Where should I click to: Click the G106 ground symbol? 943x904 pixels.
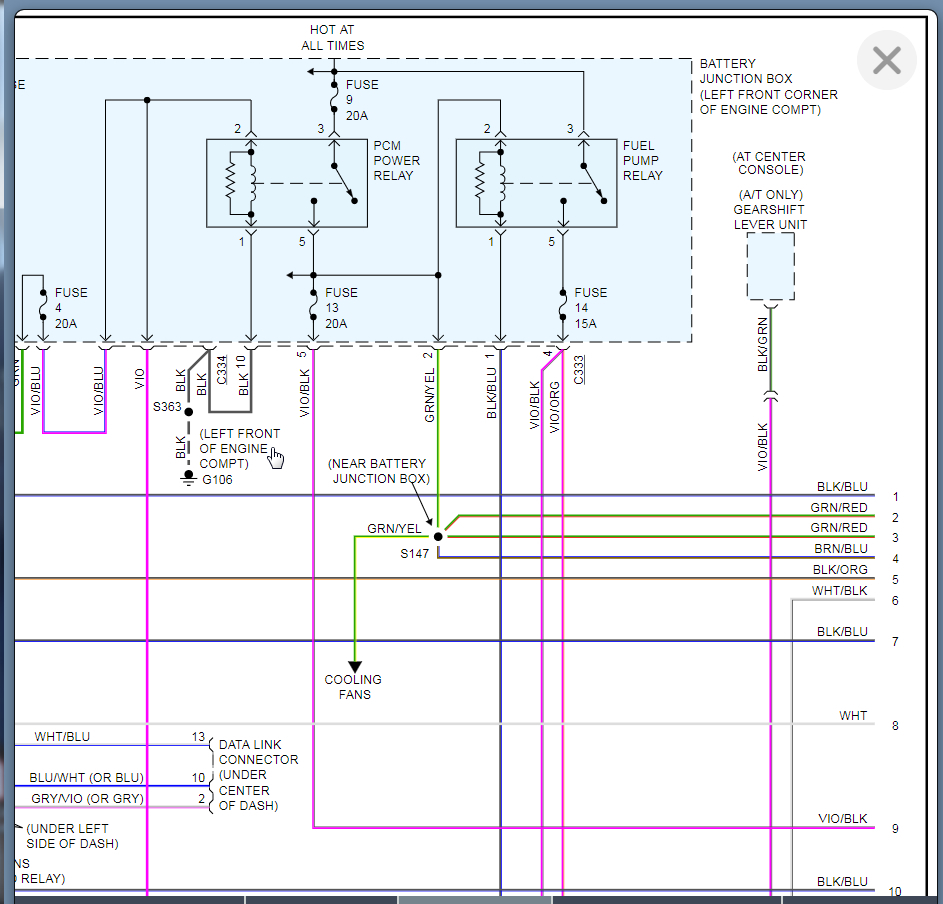pyautogui.click(x=188, y=478)
